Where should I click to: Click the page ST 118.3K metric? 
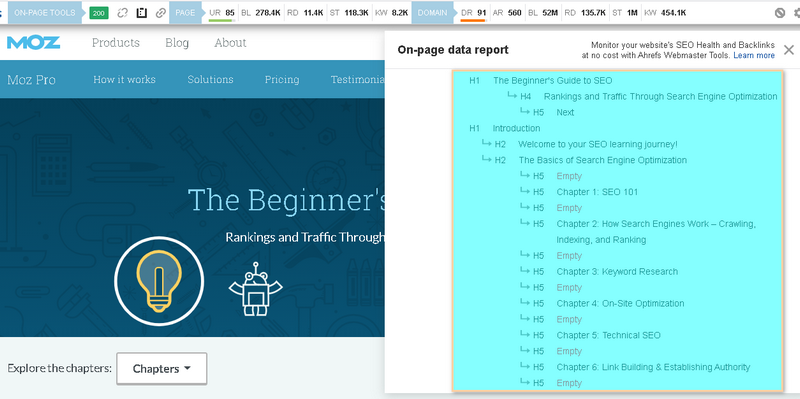pyautogui.click(x=349, y=13)
